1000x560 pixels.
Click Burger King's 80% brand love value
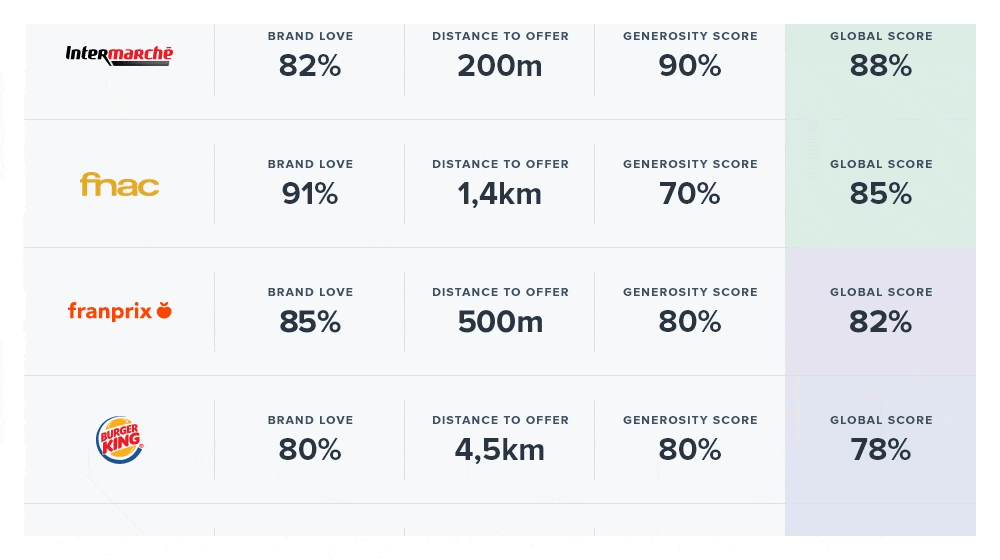click(310, 450)
